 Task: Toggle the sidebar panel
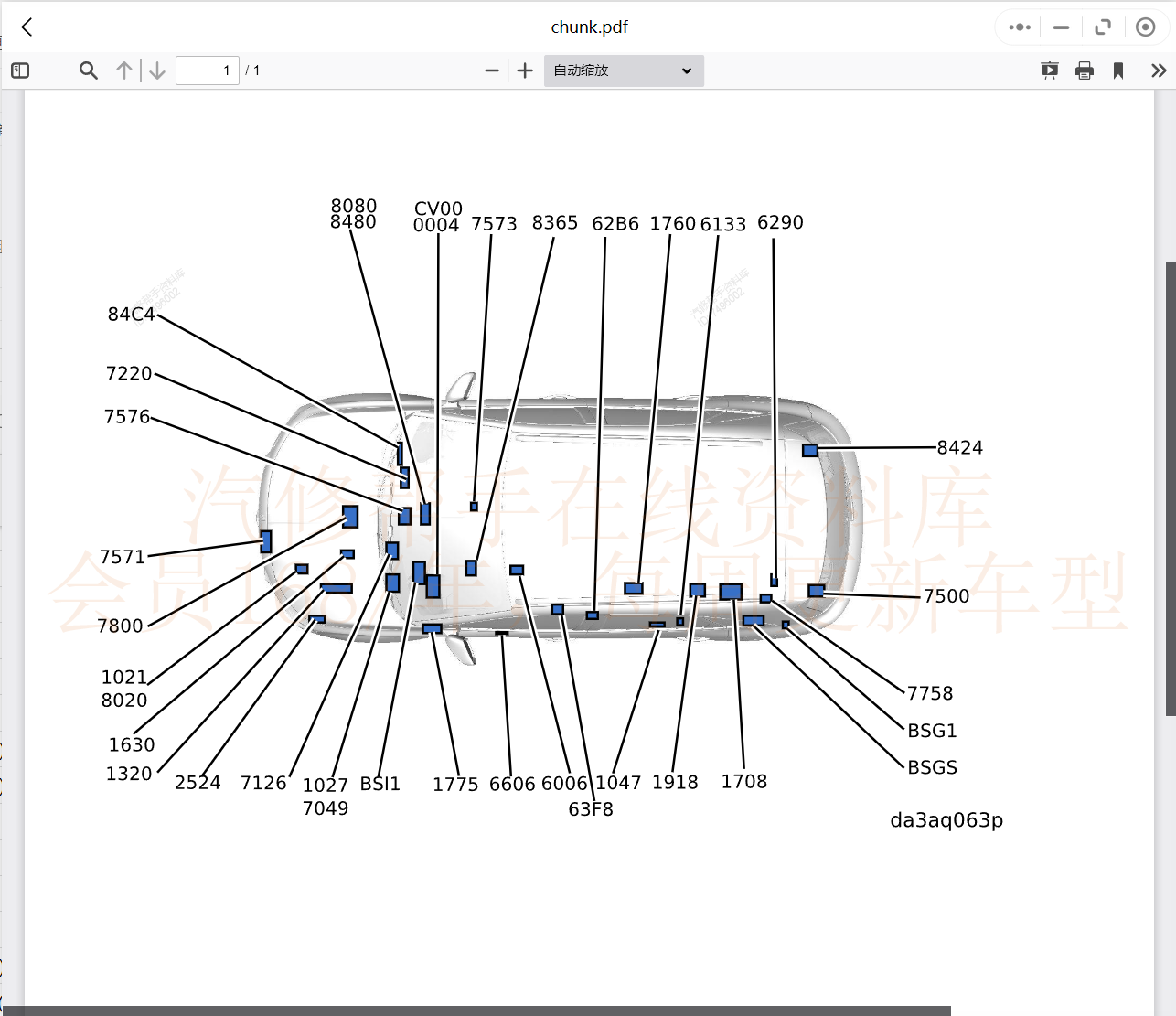20,70
